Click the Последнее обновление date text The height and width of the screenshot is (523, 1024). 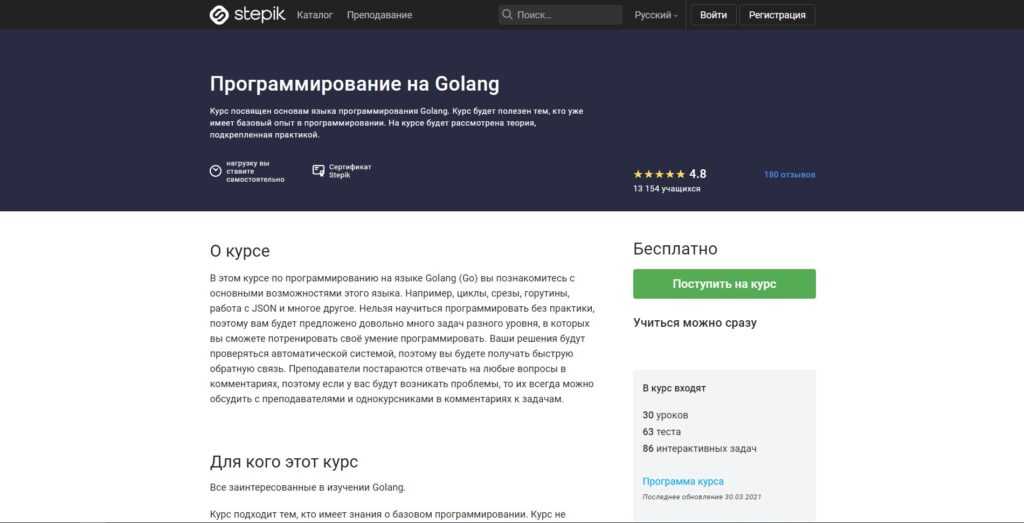pos(702,497)
